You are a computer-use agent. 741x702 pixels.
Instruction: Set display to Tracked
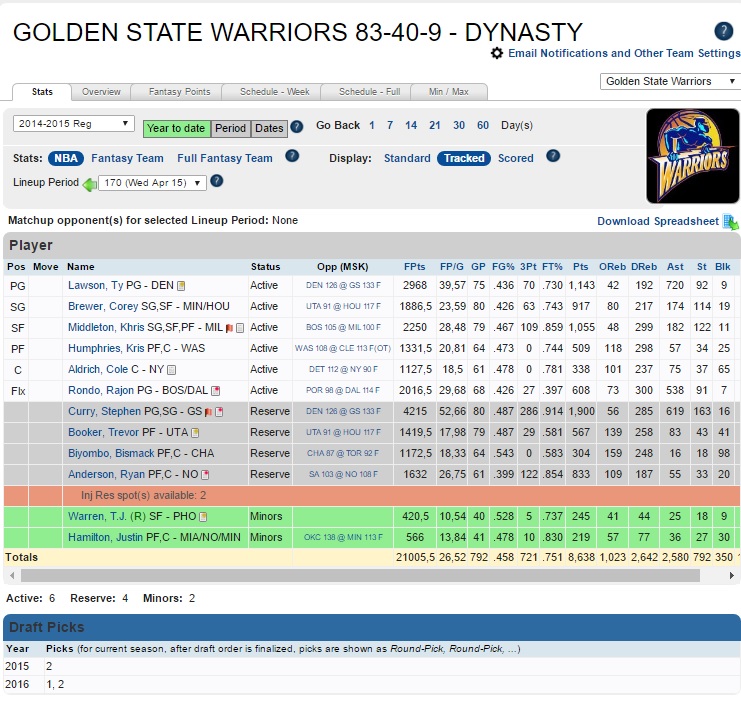[x=464, y=158]
